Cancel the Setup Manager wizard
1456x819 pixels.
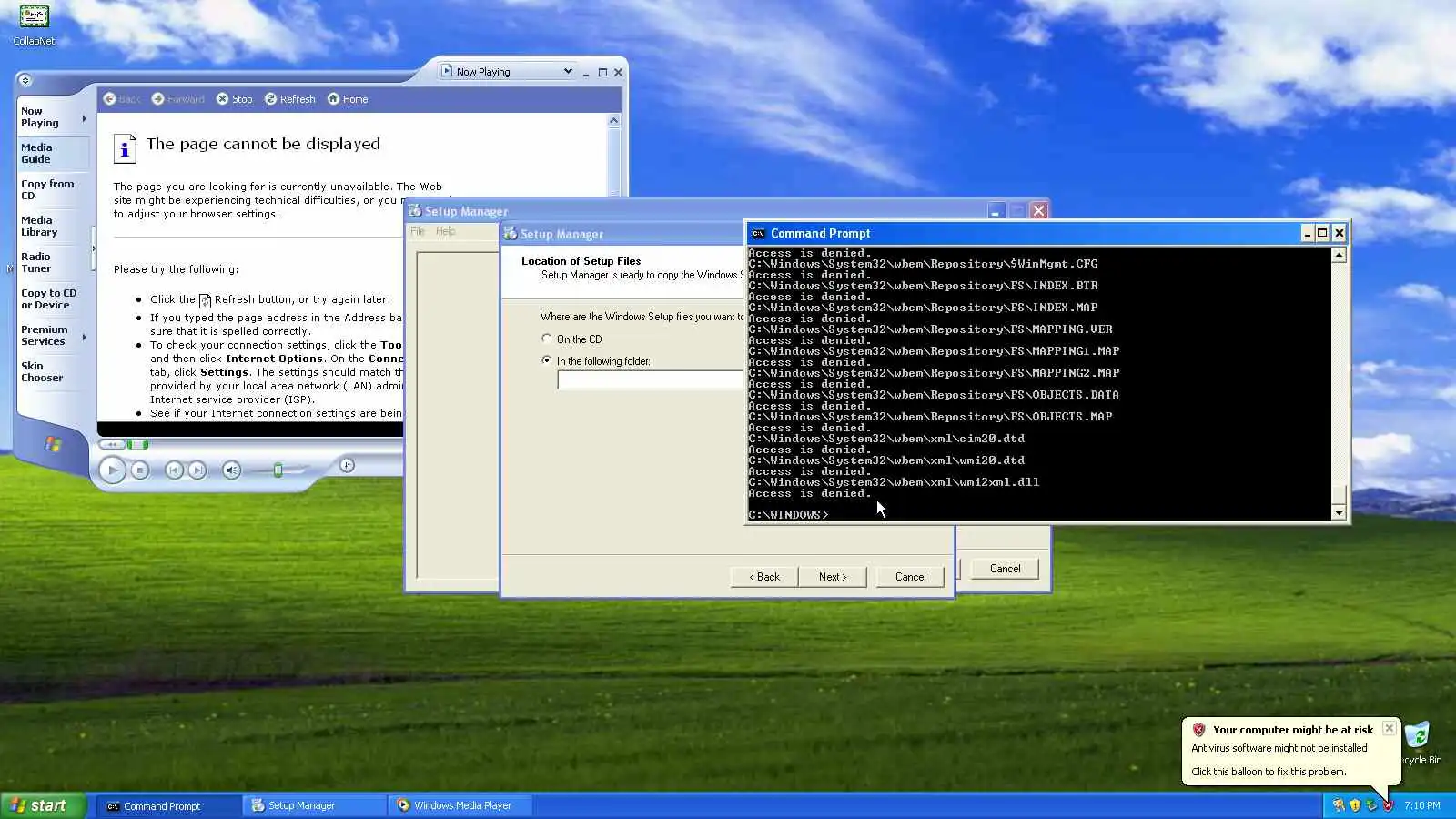point(910,577)
